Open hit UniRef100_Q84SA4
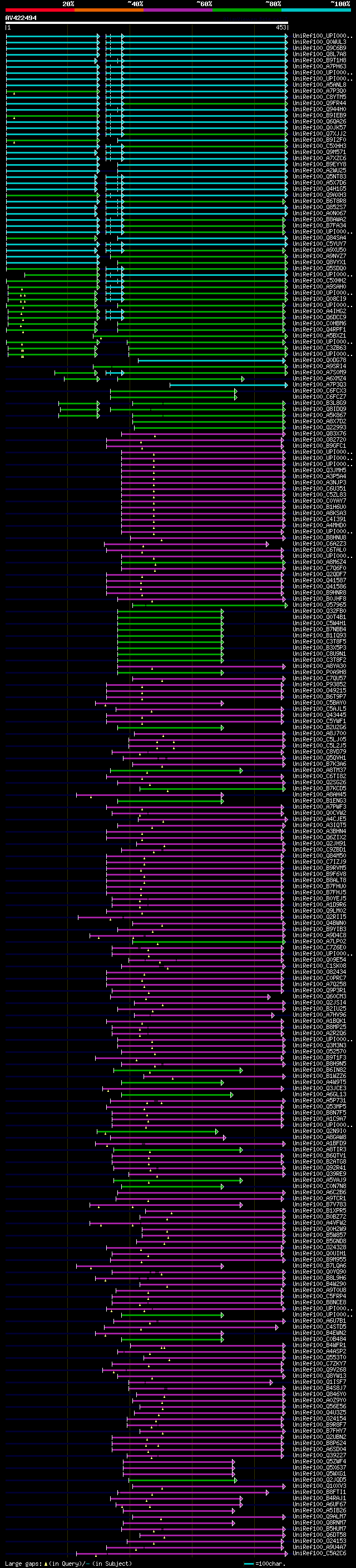The height and width of the screenshot is (1568, 356). click(x=319, y=238)
